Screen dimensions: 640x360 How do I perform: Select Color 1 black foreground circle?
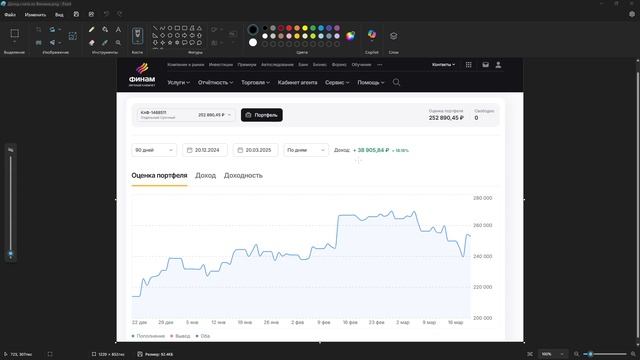[253, 29]
